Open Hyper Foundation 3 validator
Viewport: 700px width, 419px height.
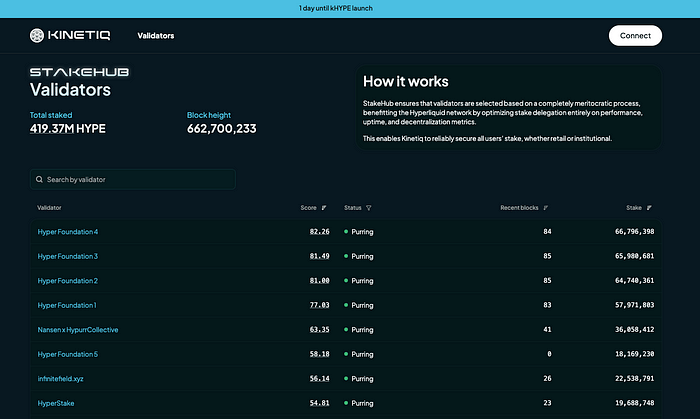[68, 256]
